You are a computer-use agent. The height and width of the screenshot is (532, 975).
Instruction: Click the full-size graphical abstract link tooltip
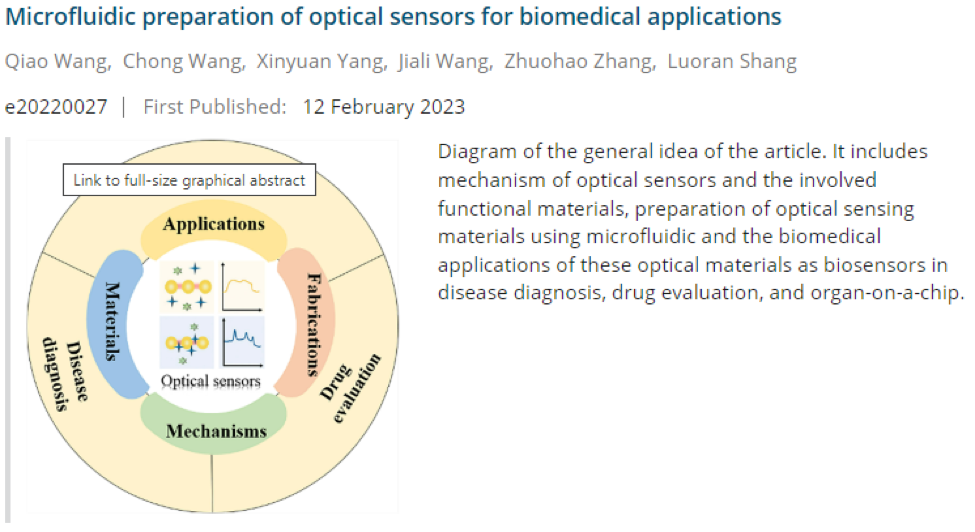pyautogui.click(x=189, y=181)
